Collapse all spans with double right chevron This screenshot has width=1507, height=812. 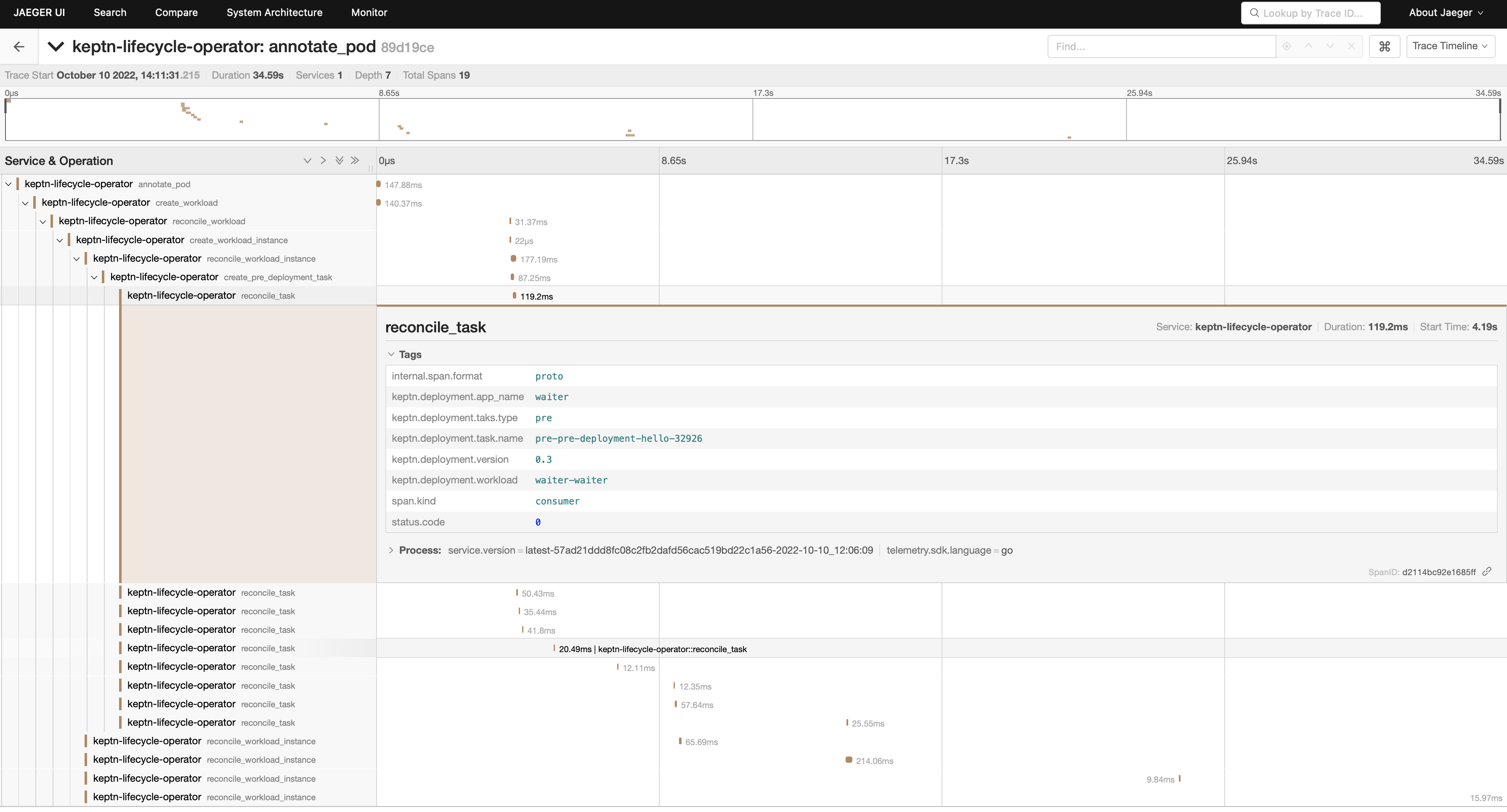pos(355,161)
